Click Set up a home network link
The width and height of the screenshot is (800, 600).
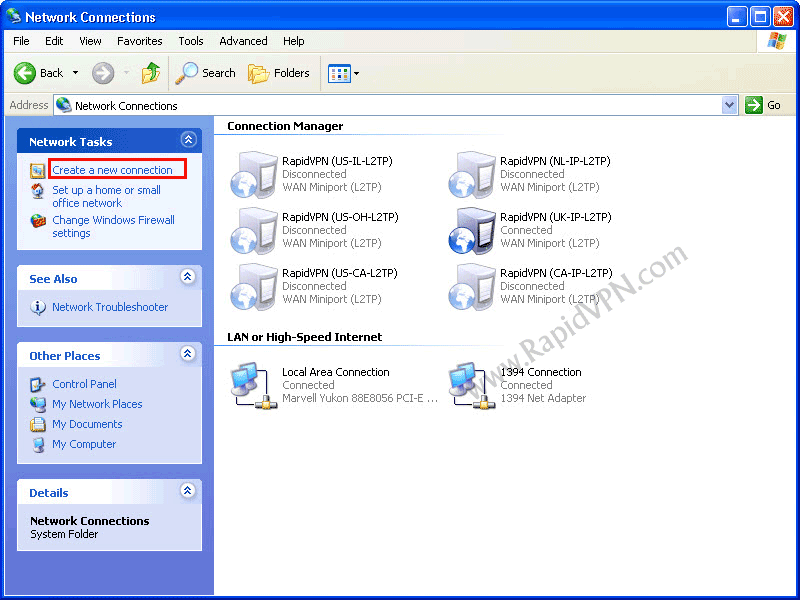pyautogui.click(x=107, y=196)
